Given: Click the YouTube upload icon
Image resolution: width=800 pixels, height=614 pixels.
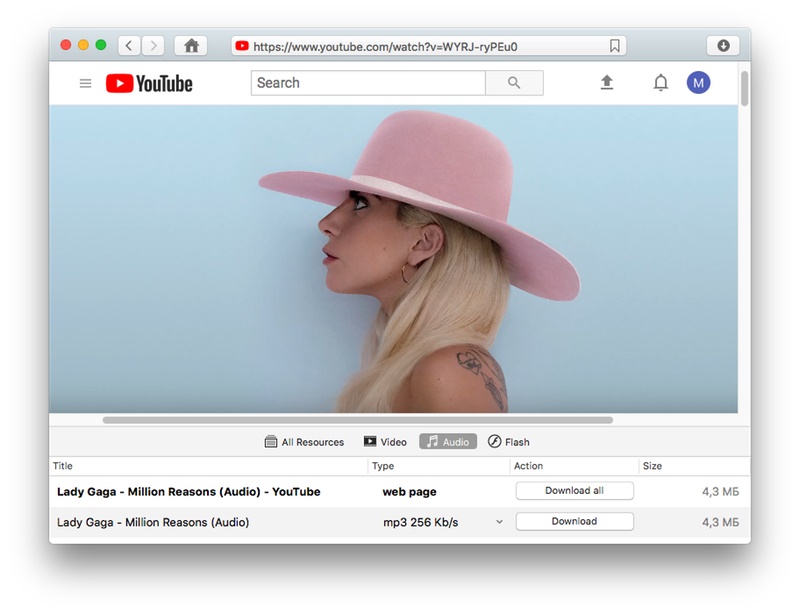Looking at the screenshot, I should coord(607,83).
